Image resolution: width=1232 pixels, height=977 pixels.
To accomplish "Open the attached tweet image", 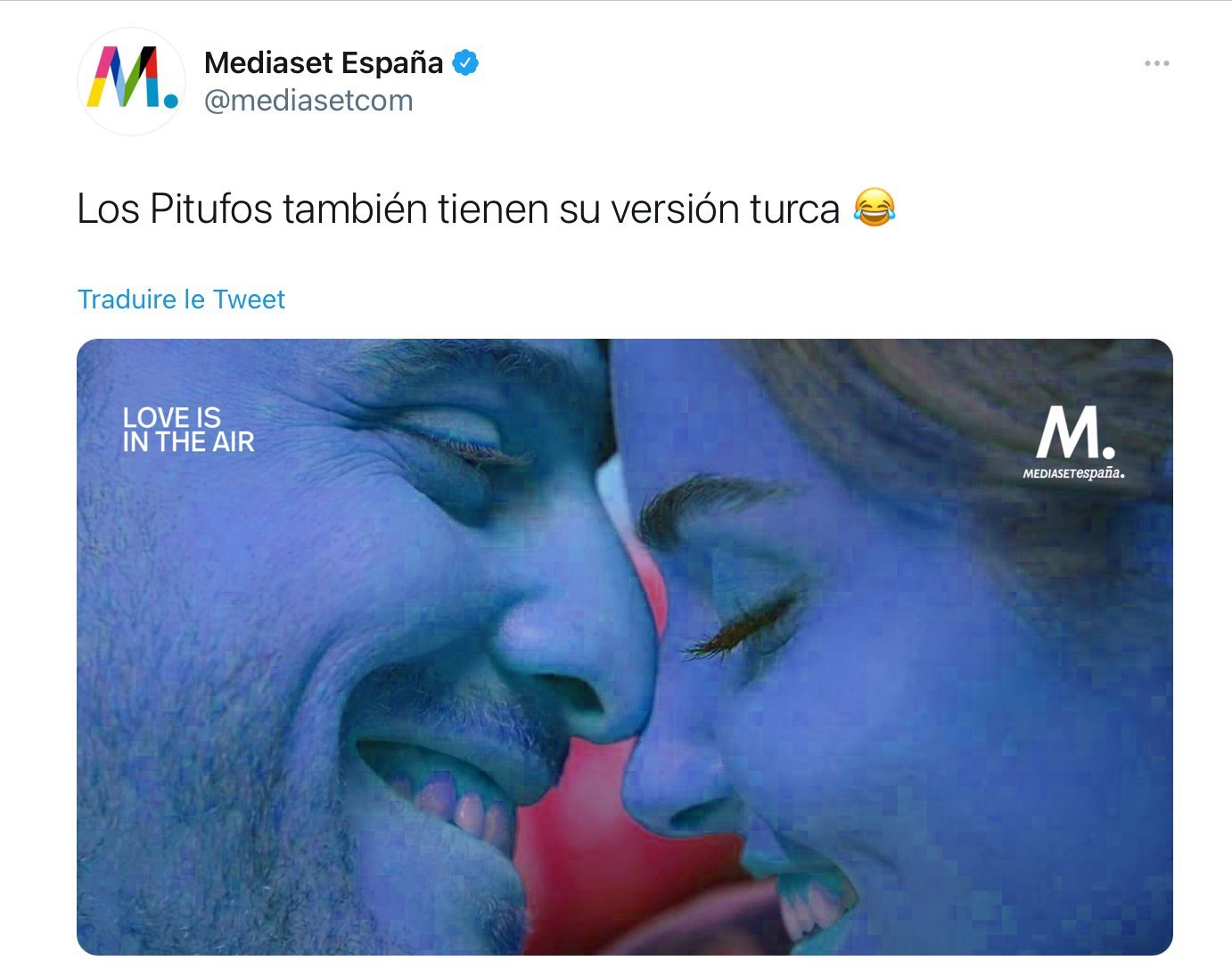I will click(624, 647).
